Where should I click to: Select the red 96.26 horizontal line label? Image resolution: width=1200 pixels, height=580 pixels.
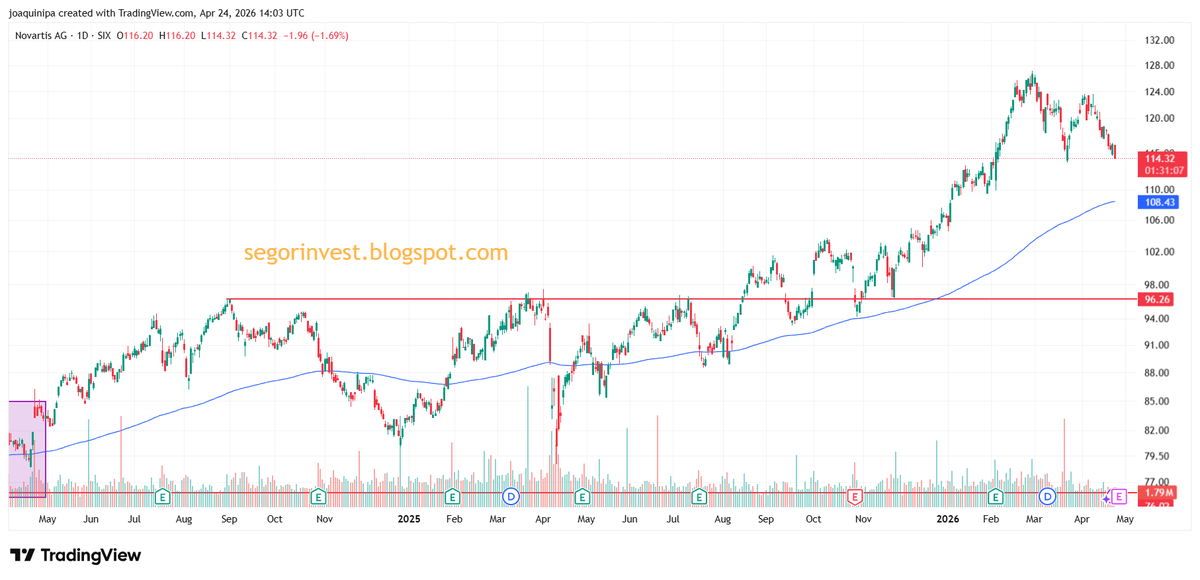pos(1157,299)
